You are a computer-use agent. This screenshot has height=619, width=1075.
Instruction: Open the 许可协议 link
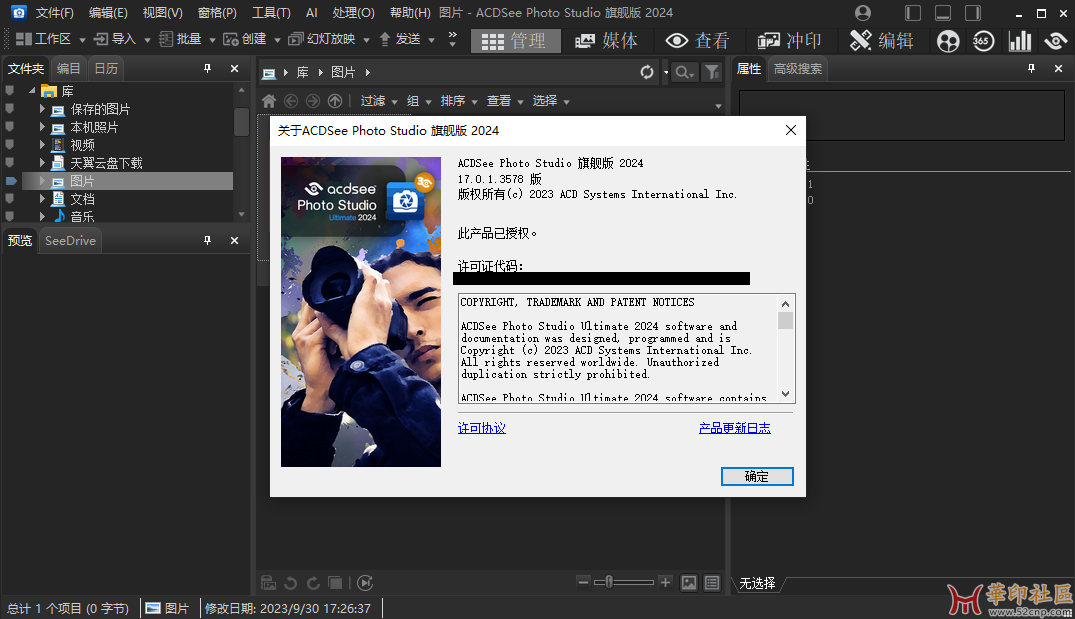pos(481,428)
